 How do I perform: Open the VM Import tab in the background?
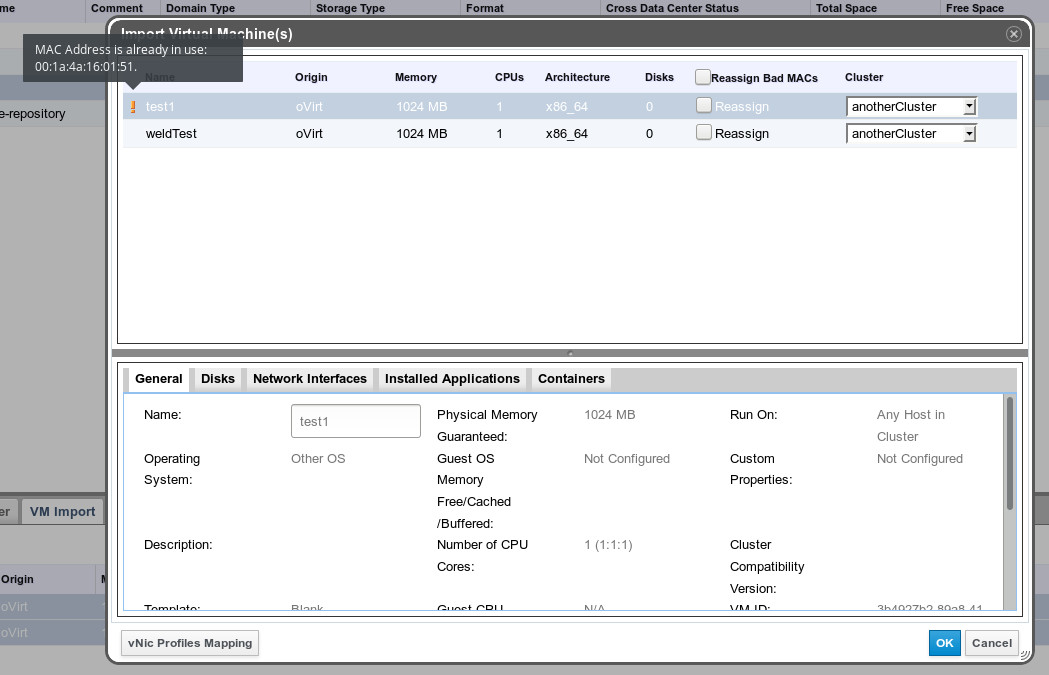pos(62,511)
